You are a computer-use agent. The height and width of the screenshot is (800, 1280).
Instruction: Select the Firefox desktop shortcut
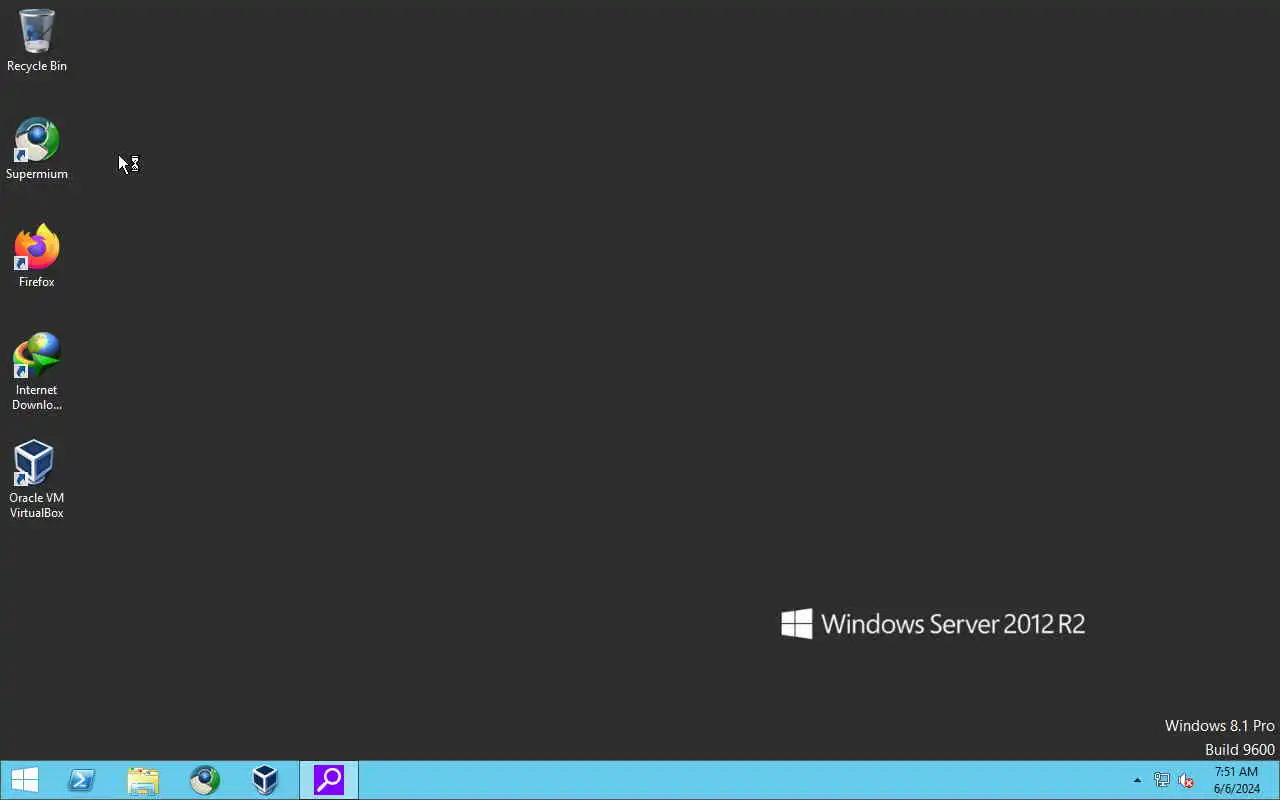tap(37, 257)
